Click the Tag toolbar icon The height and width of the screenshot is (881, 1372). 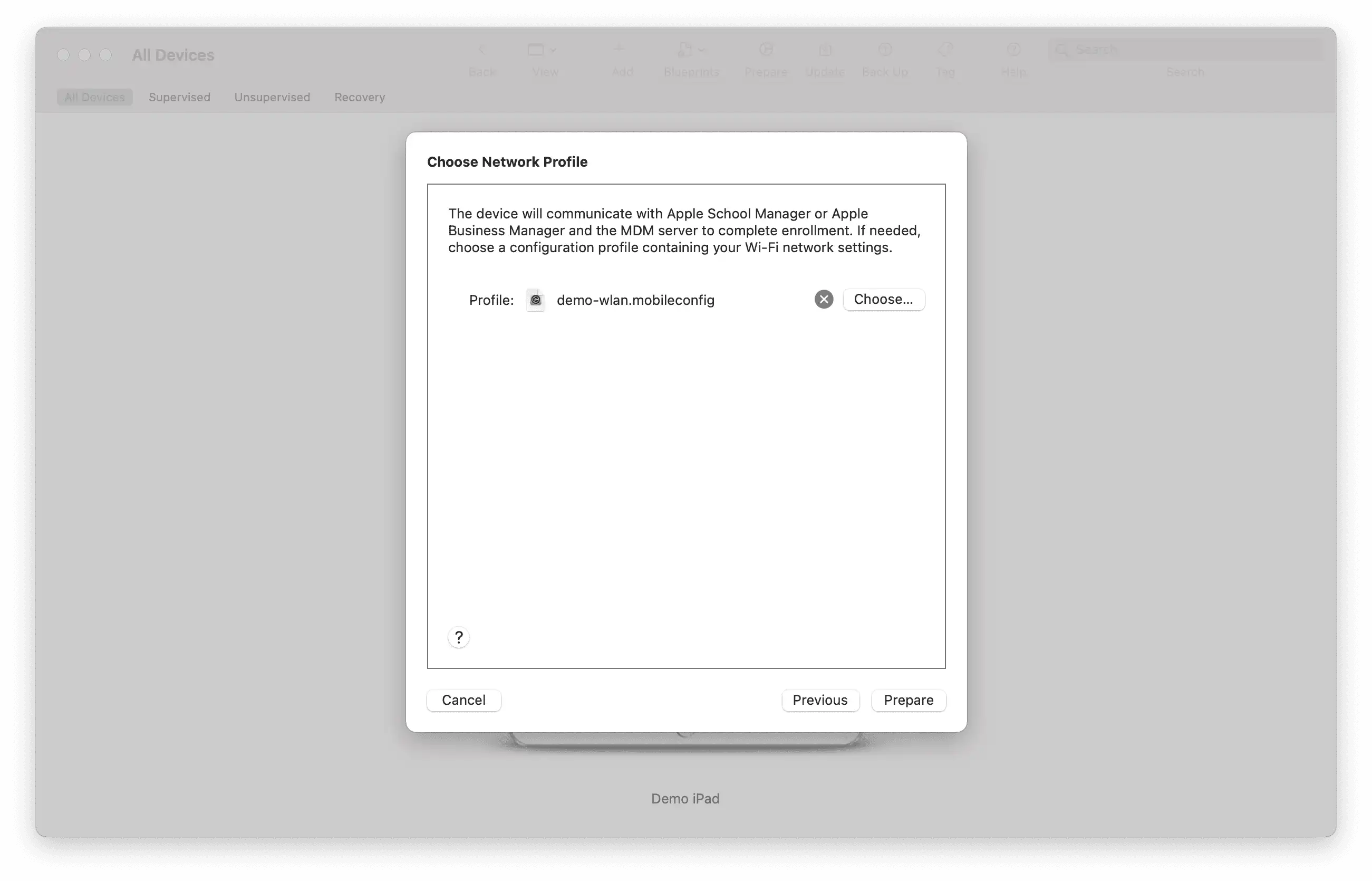[944, 50]
